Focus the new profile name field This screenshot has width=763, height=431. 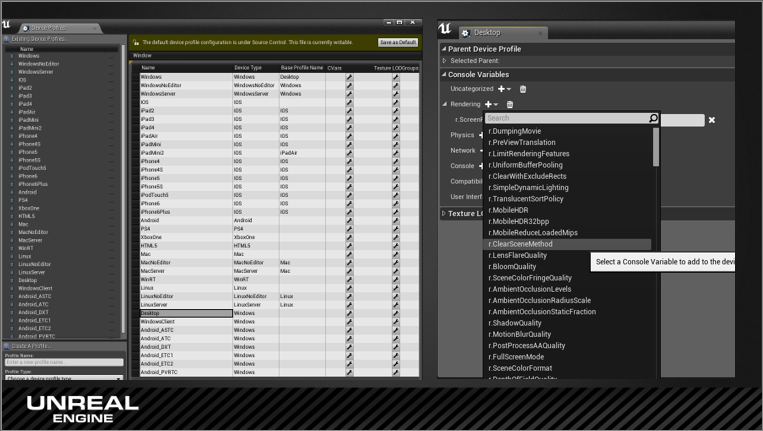[x=64, y=362]
